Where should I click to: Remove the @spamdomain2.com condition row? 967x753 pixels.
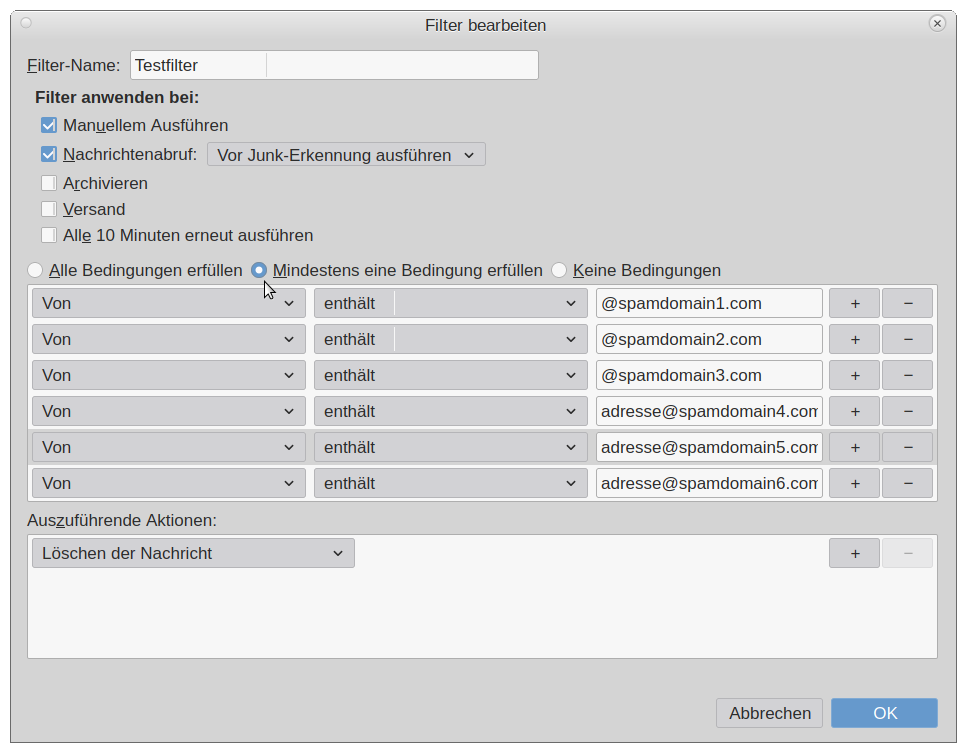point(907,339)
